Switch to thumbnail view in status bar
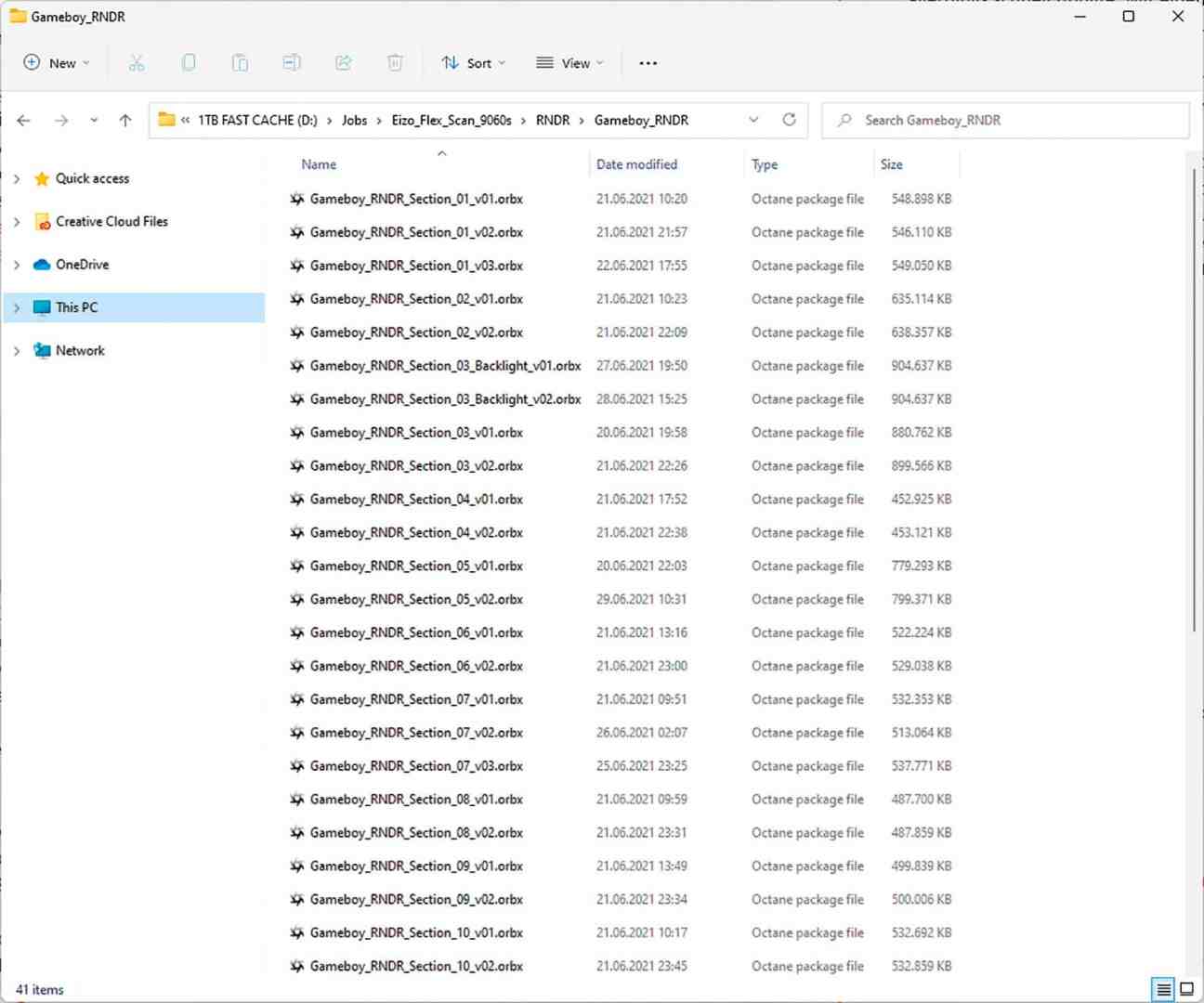The height and width of the screenshot is (1003, 1204). click(x=1186, y=989)
